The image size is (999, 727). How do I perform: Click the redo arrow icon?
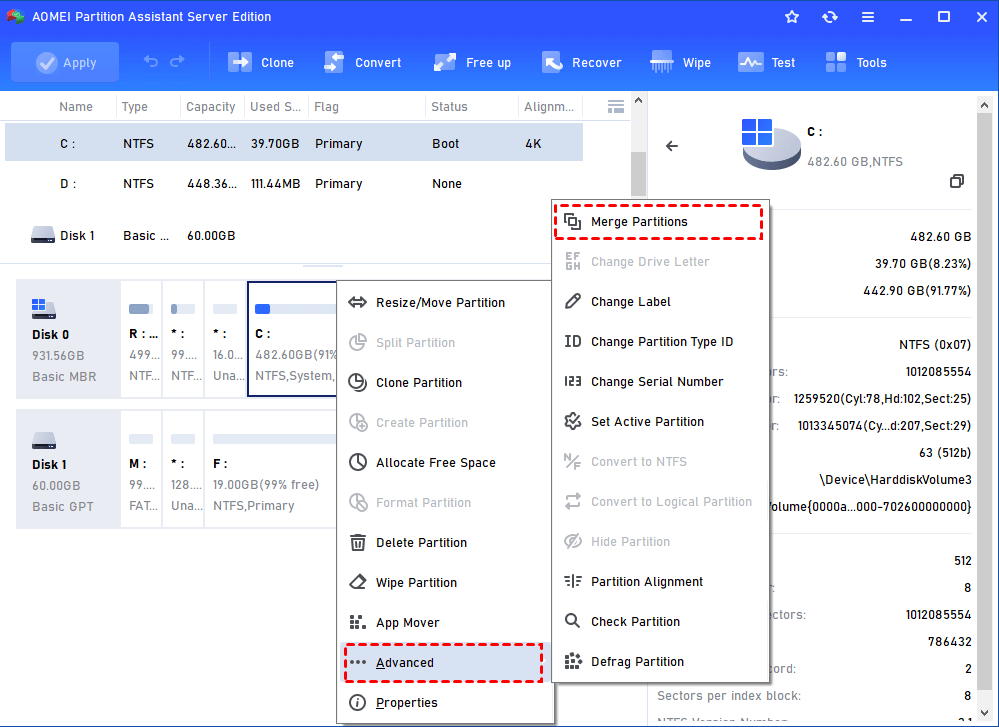177,61
